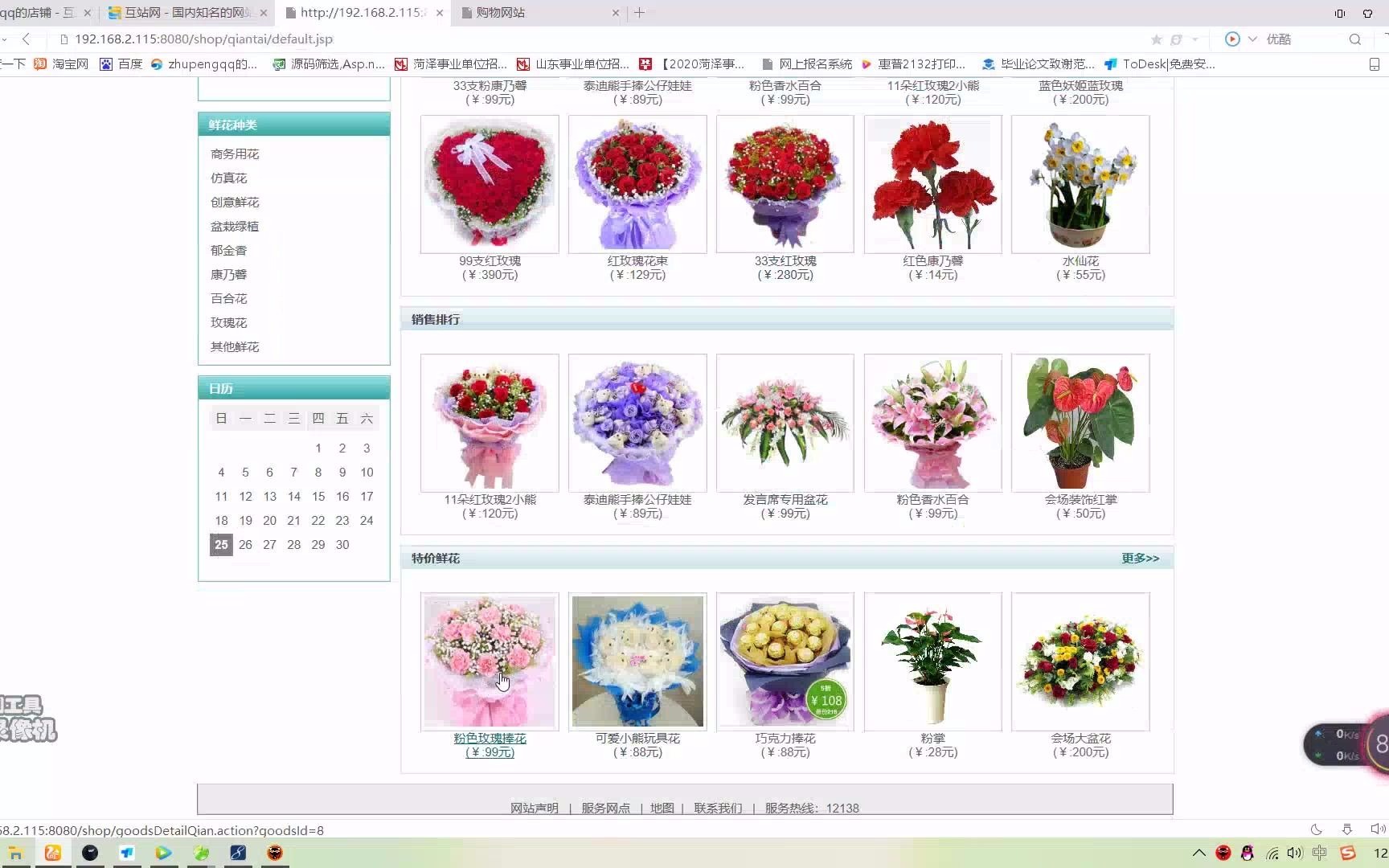Open 粉色香水百合 sales ranking image
Viewport: 1389px width, 868px height.
[x=933, y=423]
